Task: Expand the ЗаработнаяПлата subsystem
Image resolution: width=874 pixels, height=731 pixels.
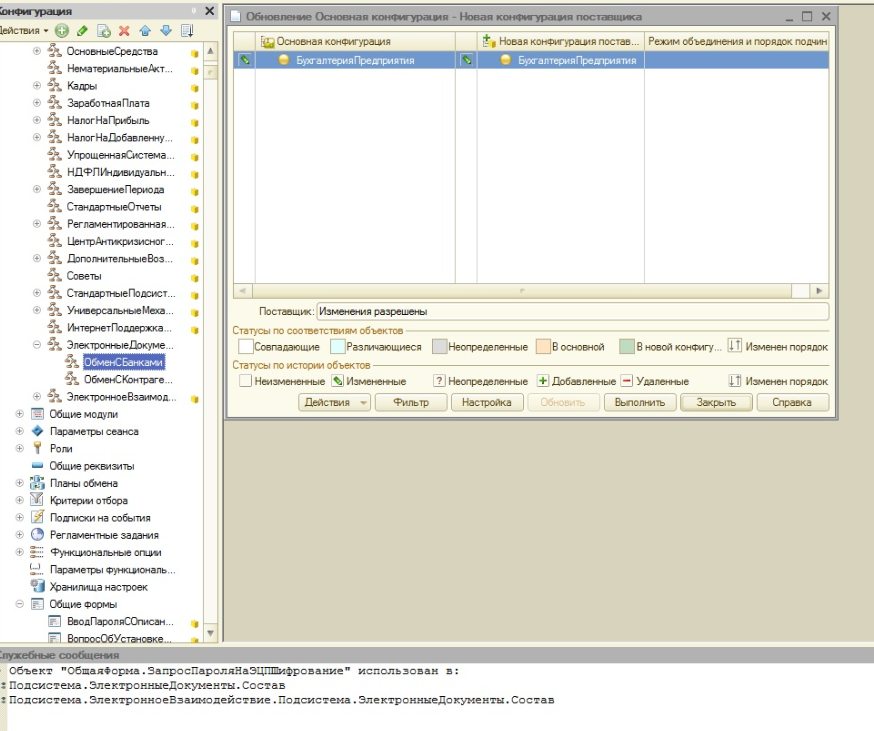Action: pyautogui.click(x=37, y=103)
